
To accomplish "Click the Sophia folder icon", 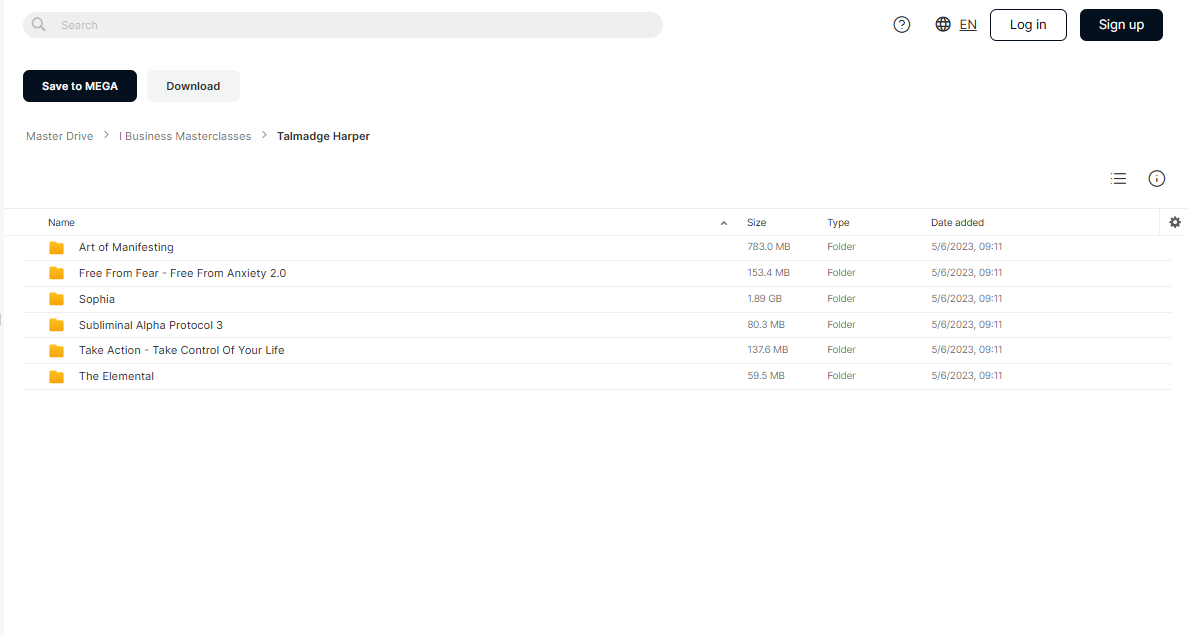I will pyautogui.click(x=56, y=299).
